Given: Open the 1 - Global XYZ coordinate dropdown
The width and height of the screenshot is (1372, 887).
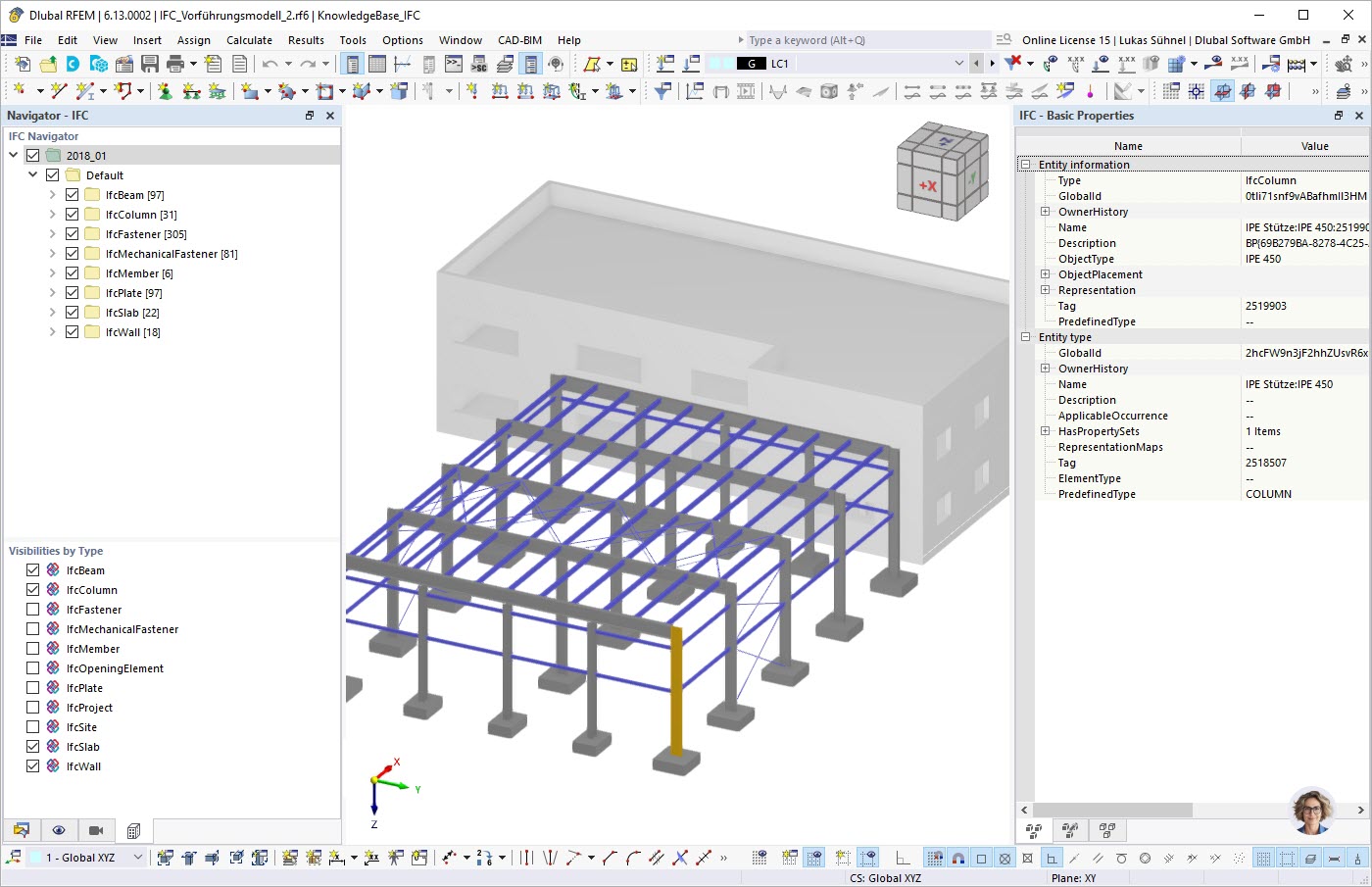Looking at the screenshot, I should [137, 858].
